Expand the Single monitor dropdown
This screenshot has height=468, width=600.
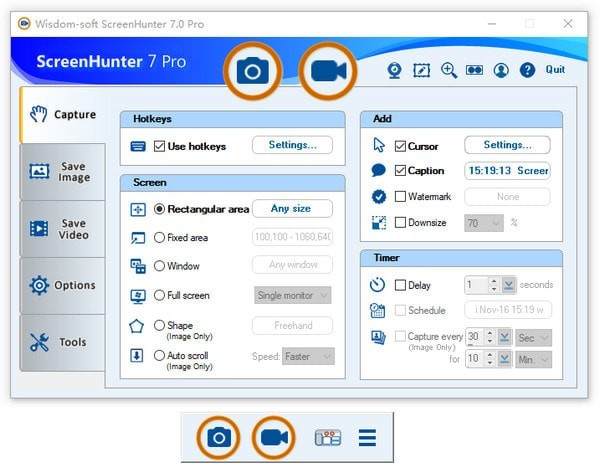pos(292,295)
